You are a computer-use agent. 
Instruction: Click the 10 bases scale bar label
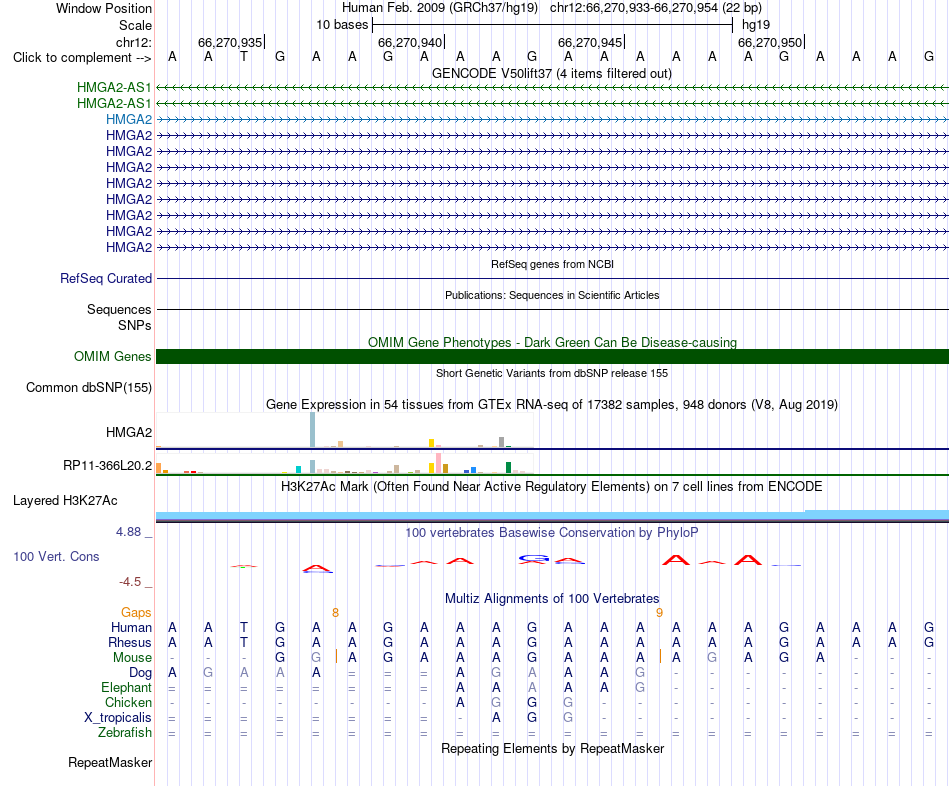pyautogui.click(x=342, y=25)
